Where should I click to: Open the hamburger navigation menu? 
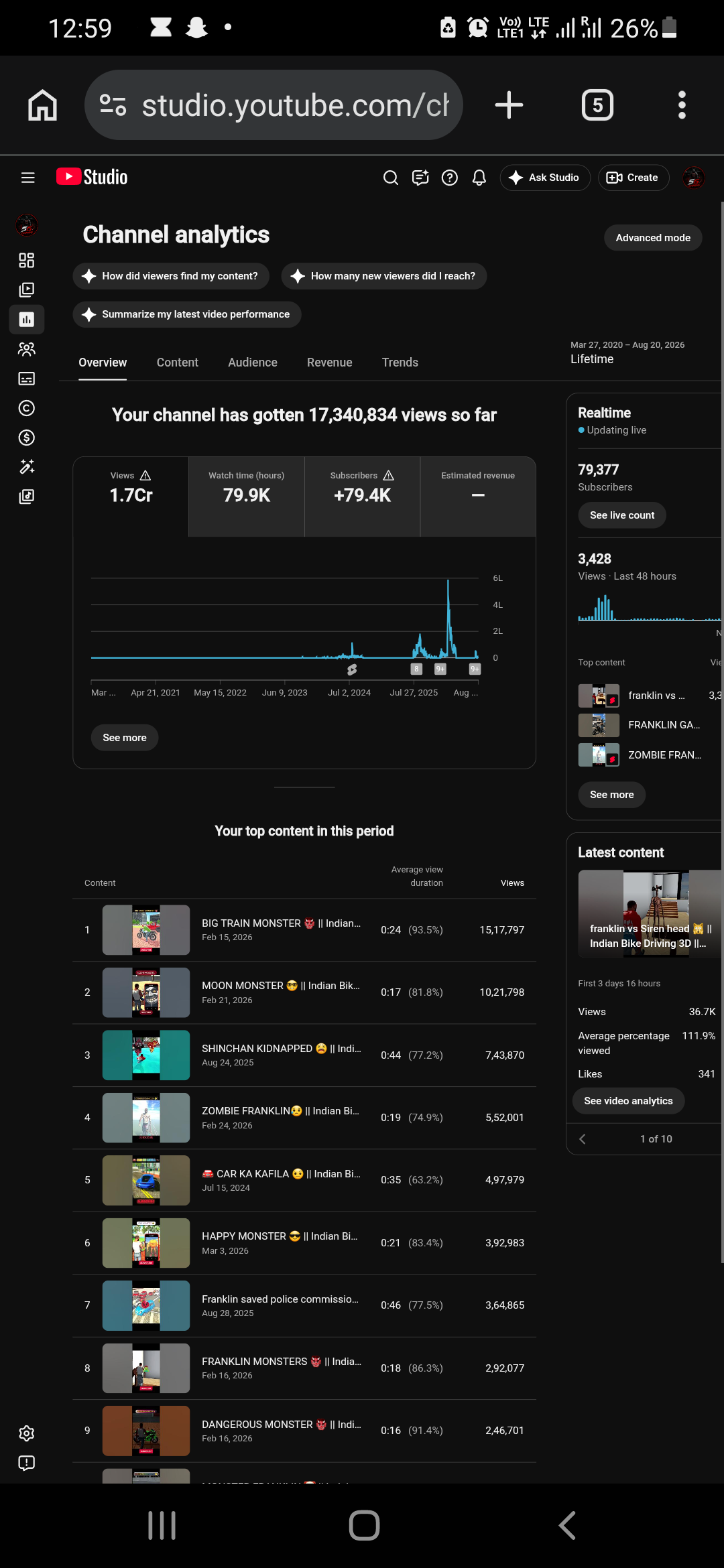coord(27,178)
